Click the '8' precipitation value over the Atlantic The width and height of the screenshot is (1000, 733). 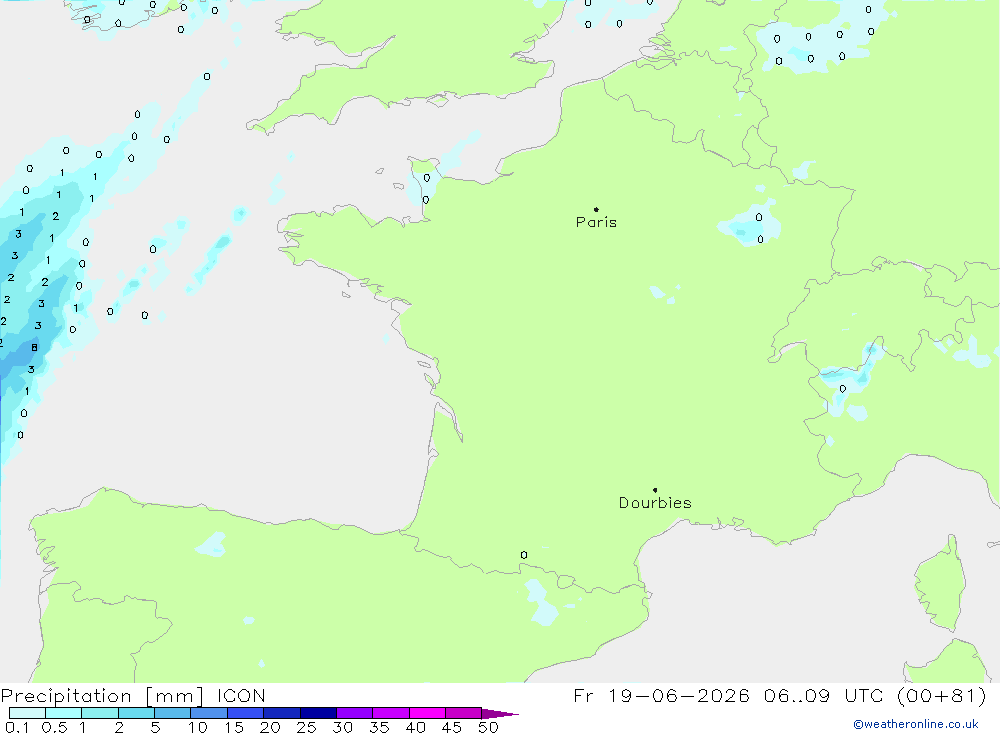34,348
